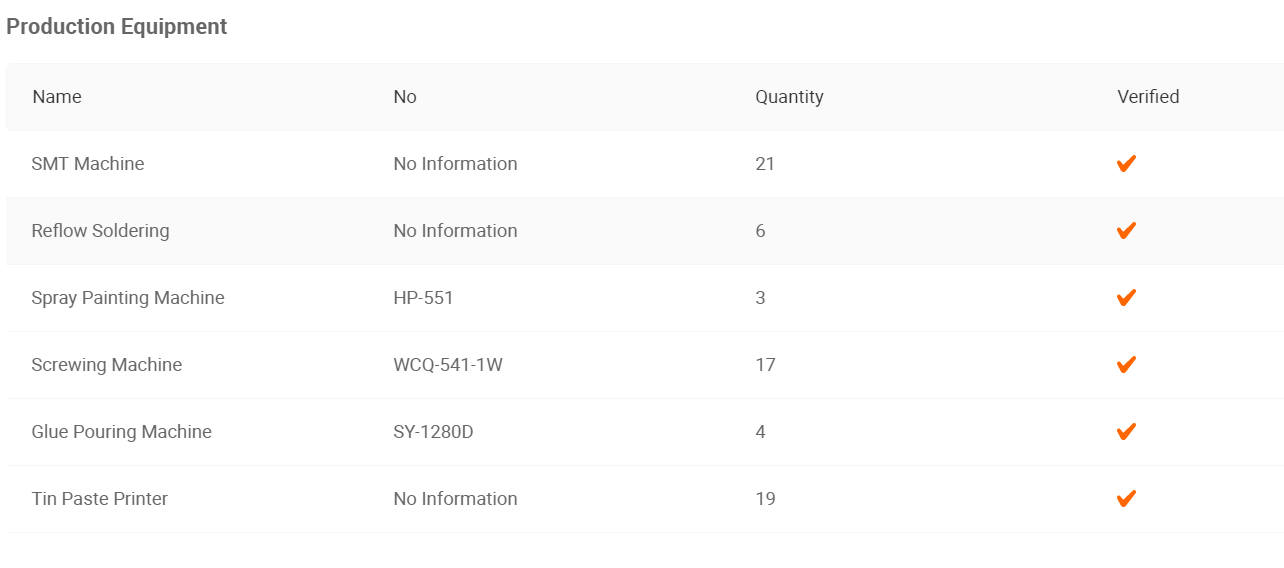Click the Production Equipment heading
The image size is (1284, 568).
pyautogui.click(x=117, y=27)
